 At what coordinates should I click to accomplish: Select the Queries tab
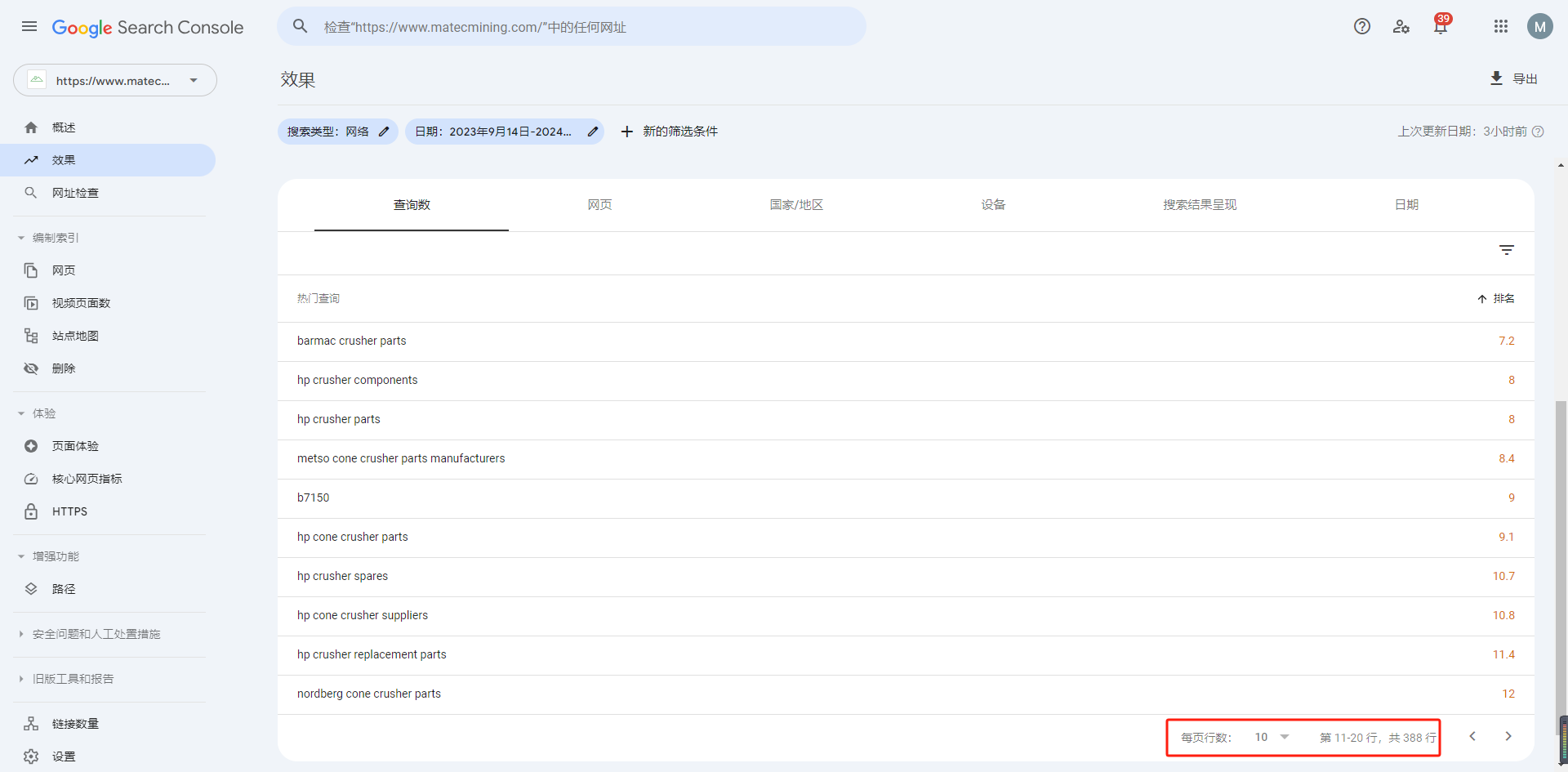pyautogui.click(x=412, y=205)
